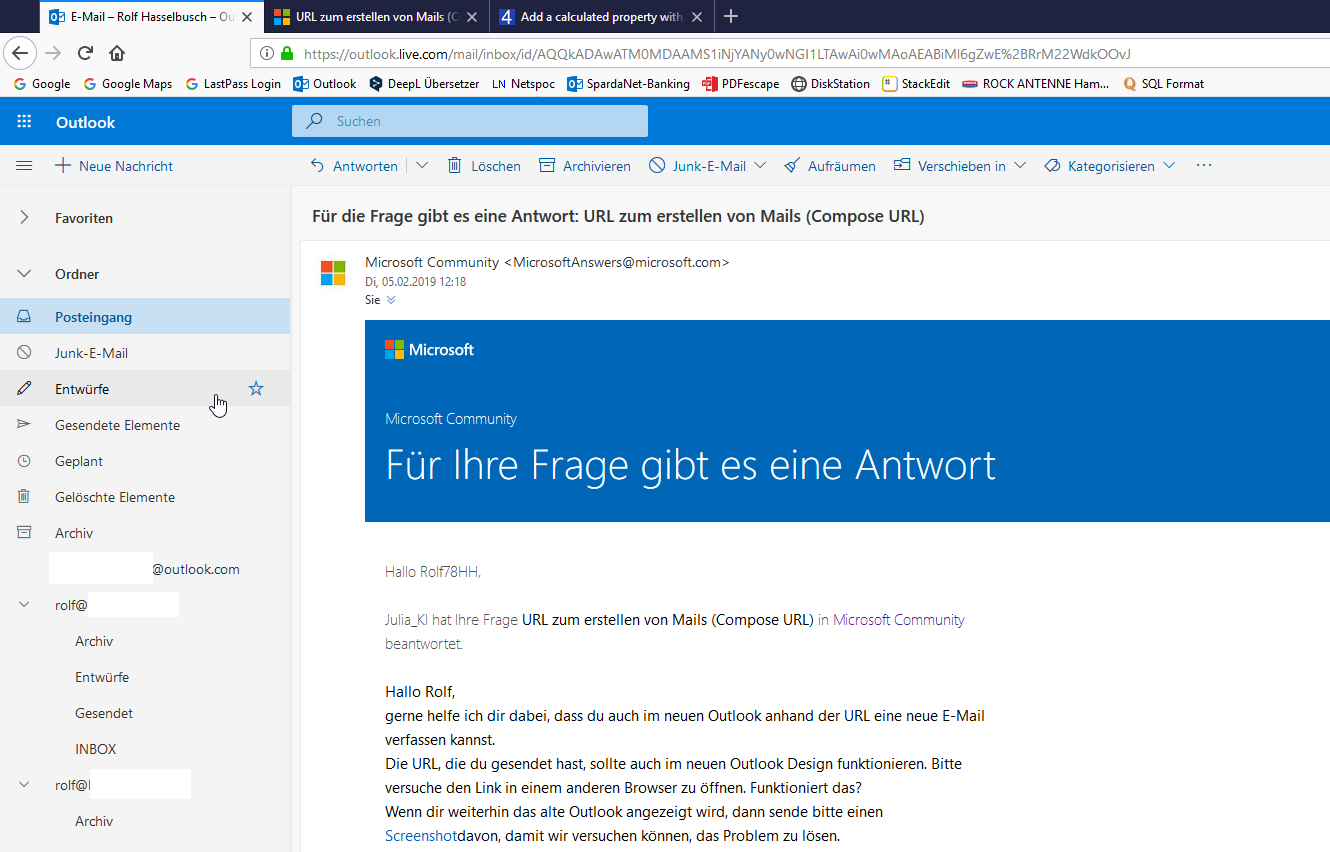The width and height of the screenshot is (1330, 852).
Task: Open the Microsoft Community link in email
Action: [x=899, y=619]
